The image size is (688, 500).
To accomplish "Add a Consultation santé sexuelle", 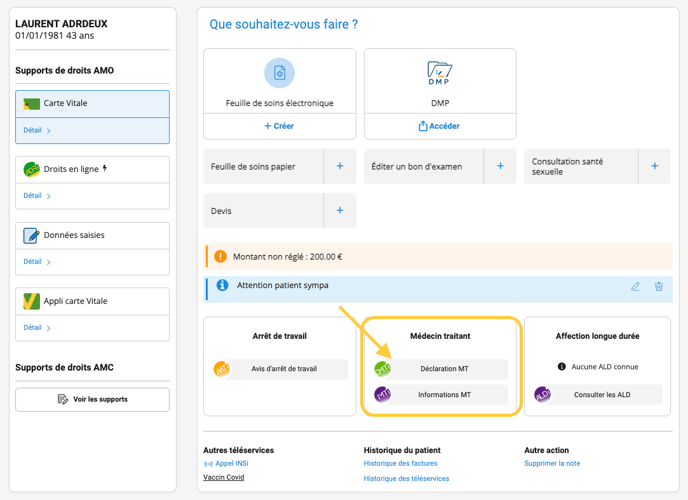I will (655, 166).
